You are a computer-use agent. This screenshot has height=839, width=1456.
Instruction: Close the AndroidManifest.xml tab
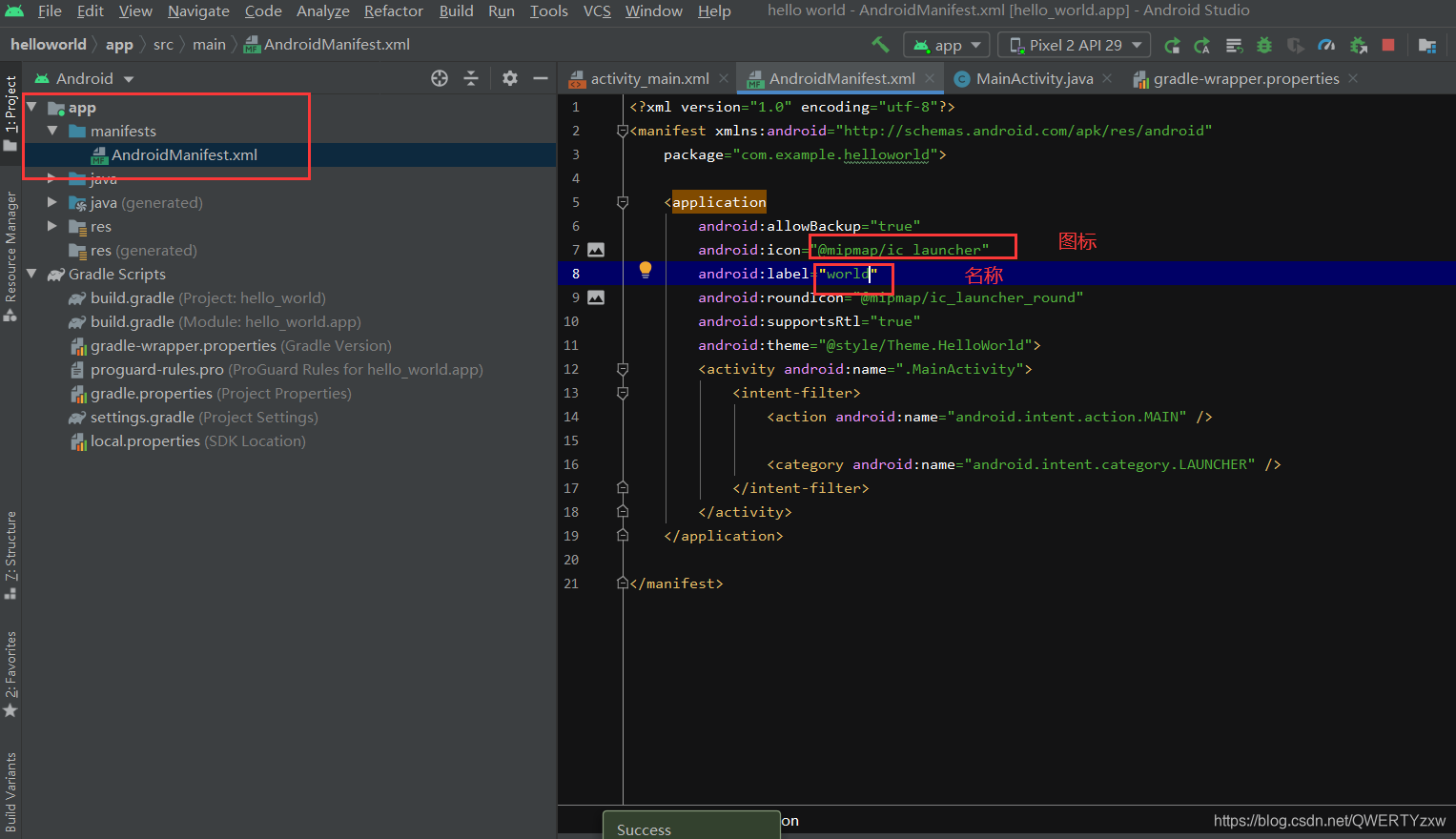[930, 78]
